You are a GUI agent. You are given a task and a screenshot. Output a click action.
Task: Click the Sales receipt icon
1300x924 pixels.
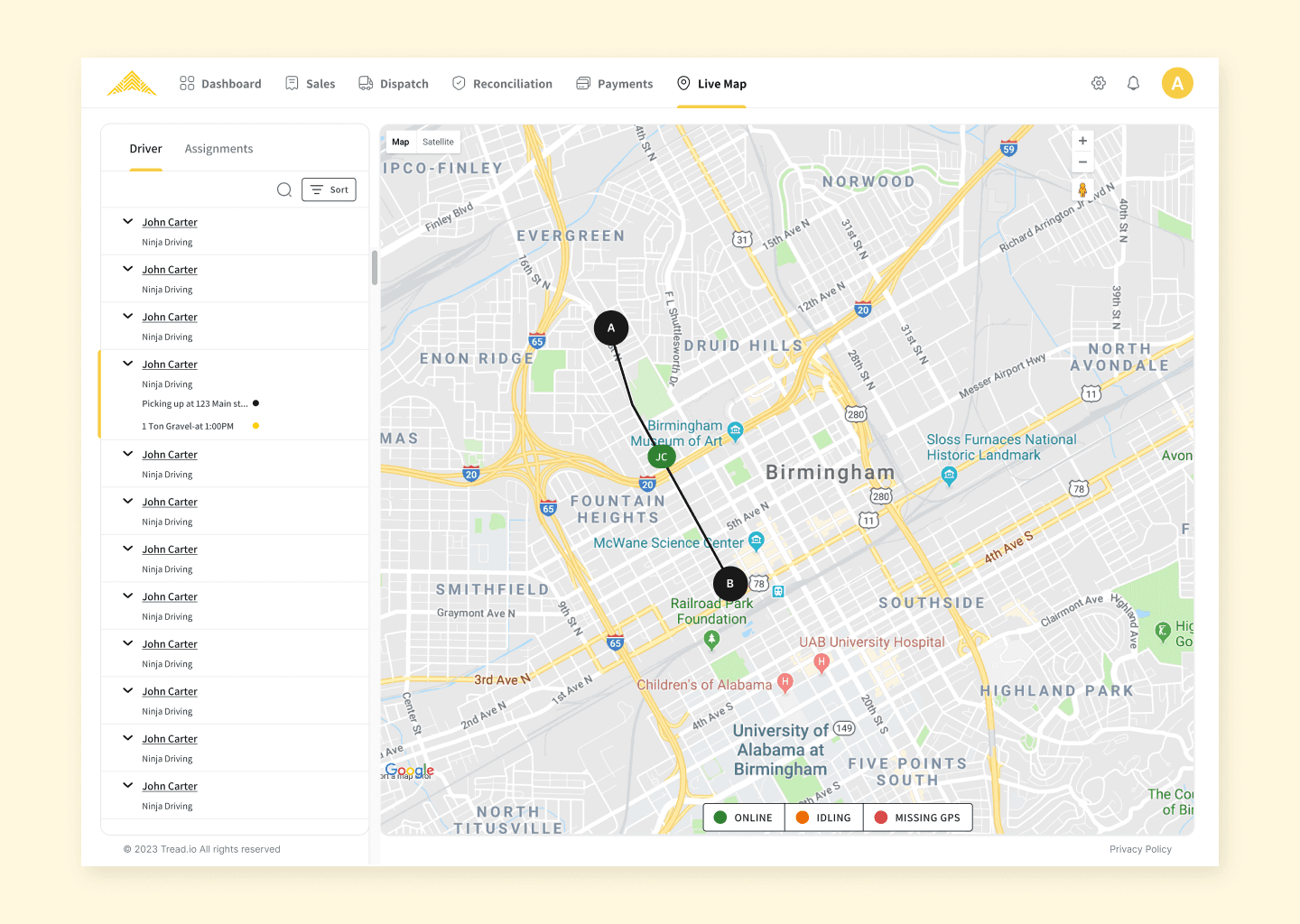pyautogui.click(x=292, y=83)
